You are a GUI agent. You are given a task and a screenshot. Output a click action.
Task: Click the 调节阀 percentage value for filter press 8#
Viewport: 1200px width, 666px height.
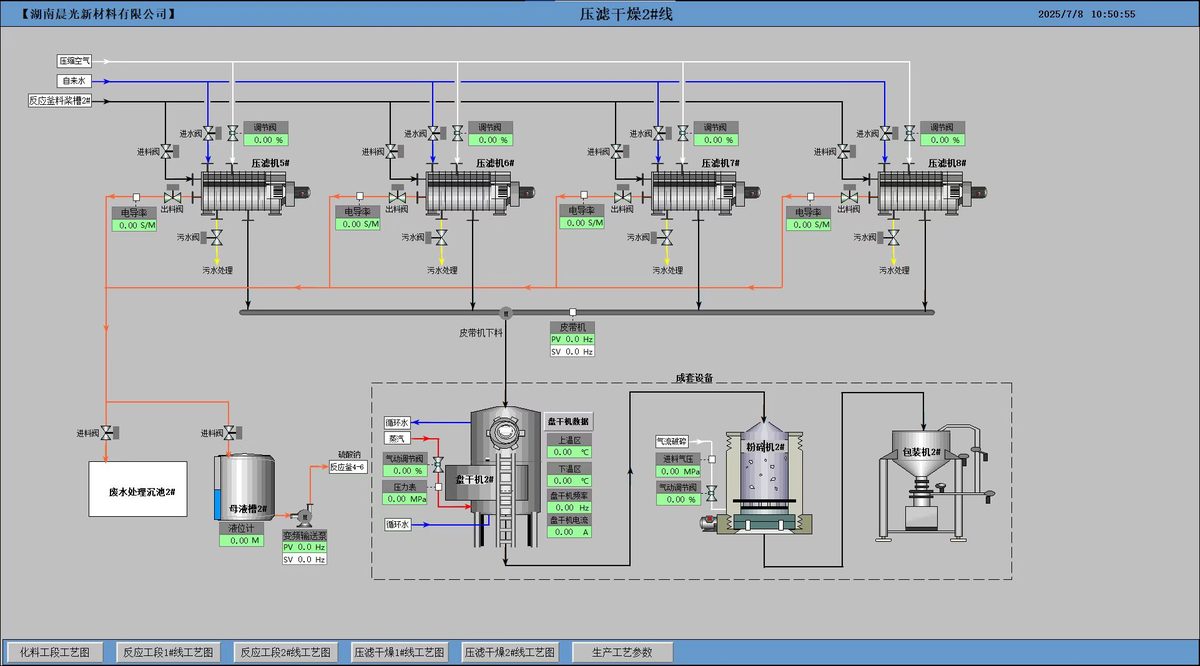[942, 140]
